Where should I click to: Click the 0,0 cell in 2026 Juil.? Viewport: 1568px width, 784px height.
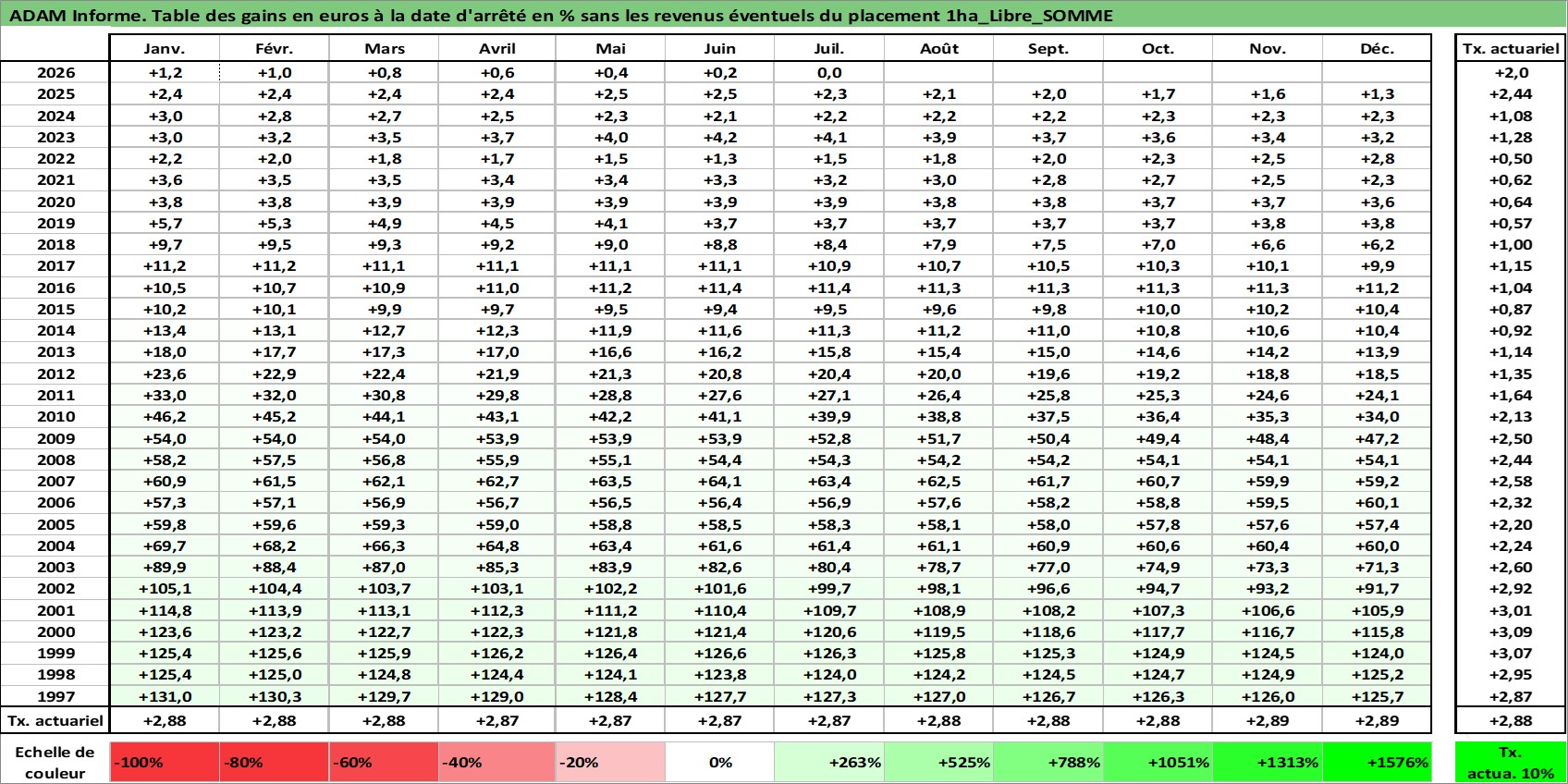(829, 72)
